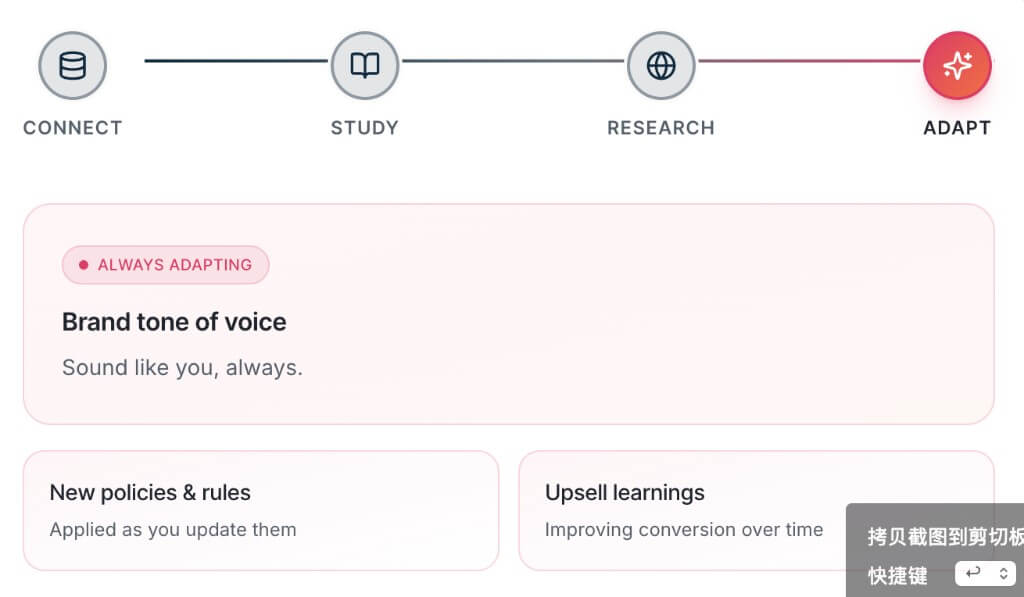Image resolution: width=1024 pixels, height=597 pixels.
Task: Click the progress line between Connect and Study
Action: 236,61
